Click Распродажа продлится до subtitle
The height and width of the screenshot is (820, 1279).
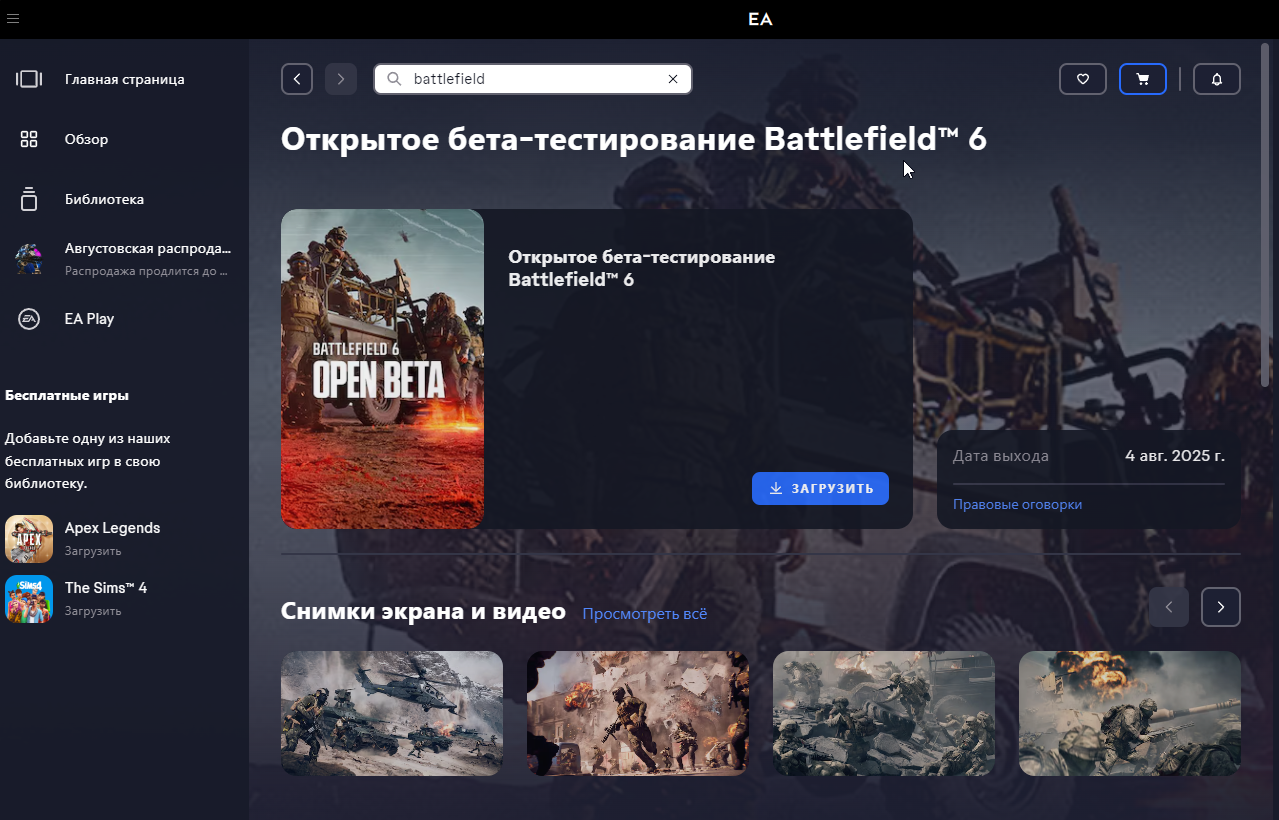pos(147,271)
